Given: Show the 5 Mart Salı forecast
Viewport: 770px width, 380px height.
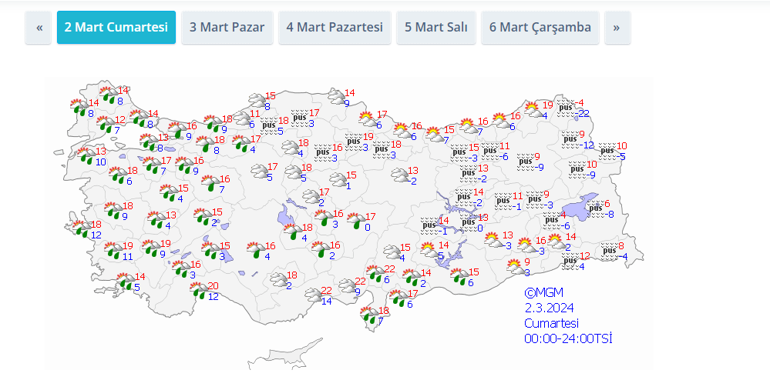Looking at the screenshot, I should click(x=436, y=27).
